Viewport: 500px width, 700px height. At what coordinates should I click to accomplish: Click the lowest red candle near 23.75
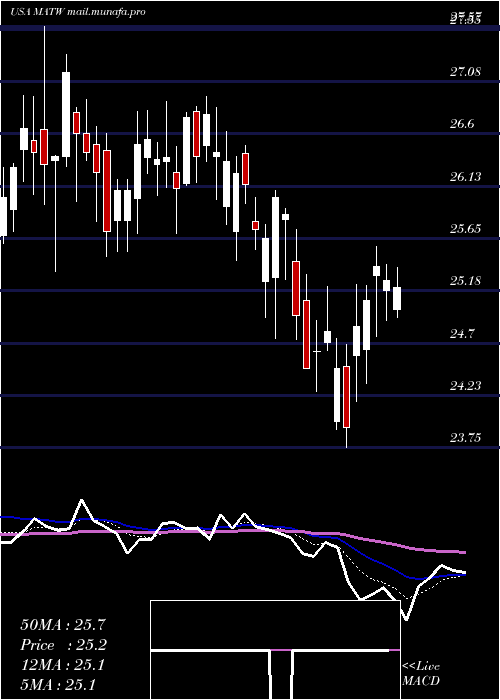coord(346,397)
